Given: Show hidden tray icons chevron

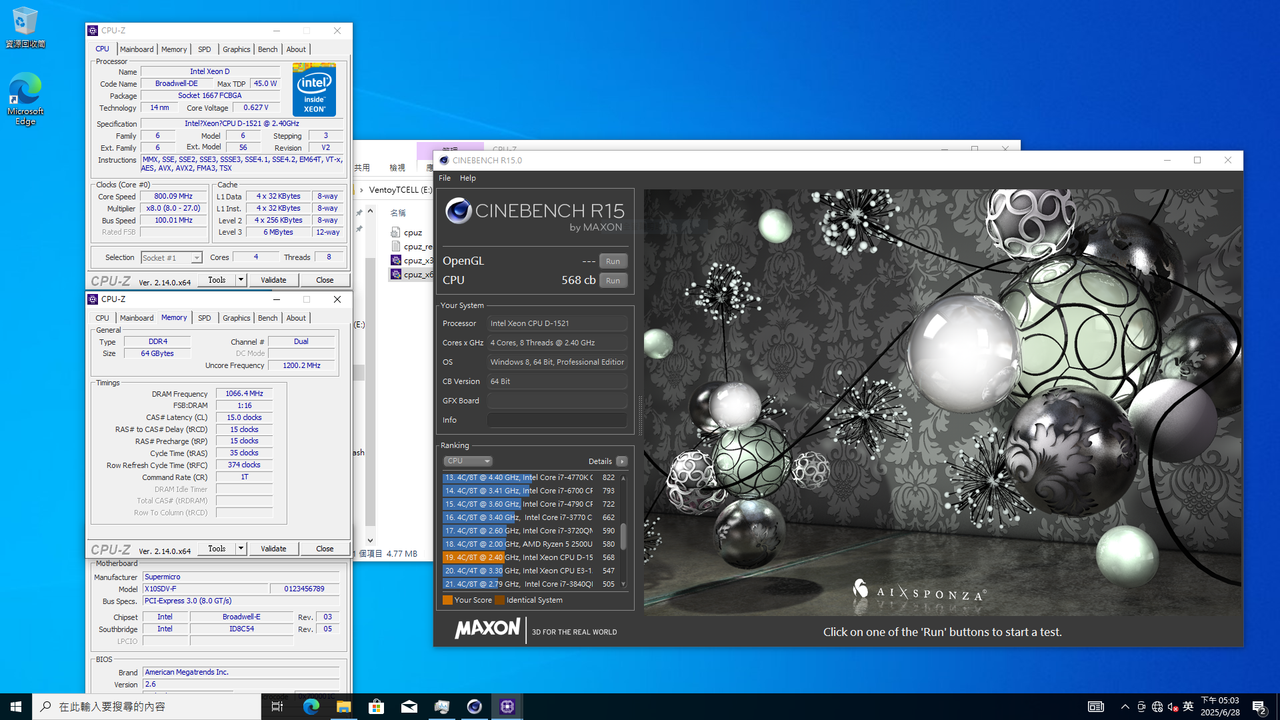Looking at the screenshot, I should tap(1125, 707).
